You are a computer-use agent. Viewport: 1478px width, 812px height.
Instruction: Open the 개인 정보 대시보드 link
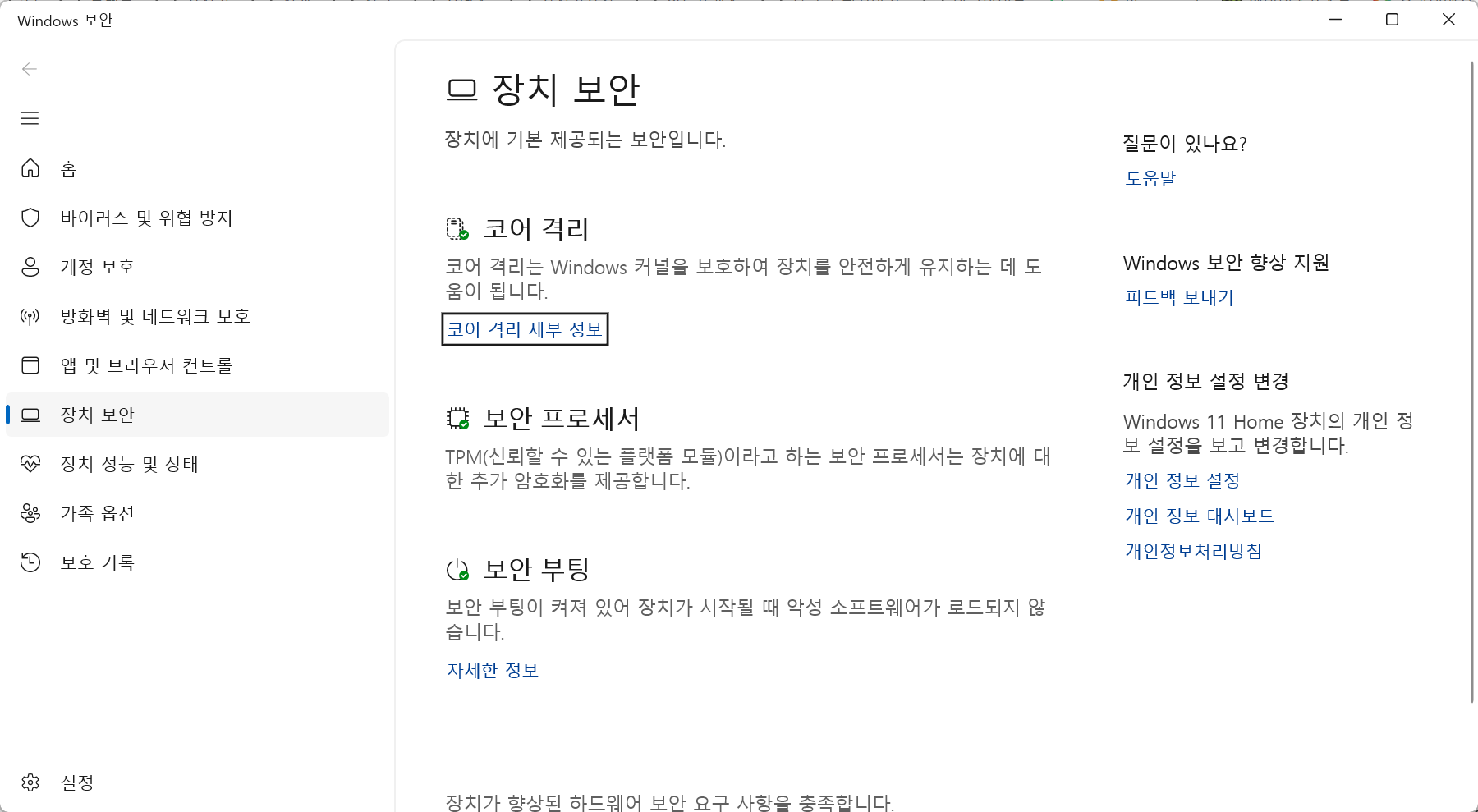(x=1199, y=516)
